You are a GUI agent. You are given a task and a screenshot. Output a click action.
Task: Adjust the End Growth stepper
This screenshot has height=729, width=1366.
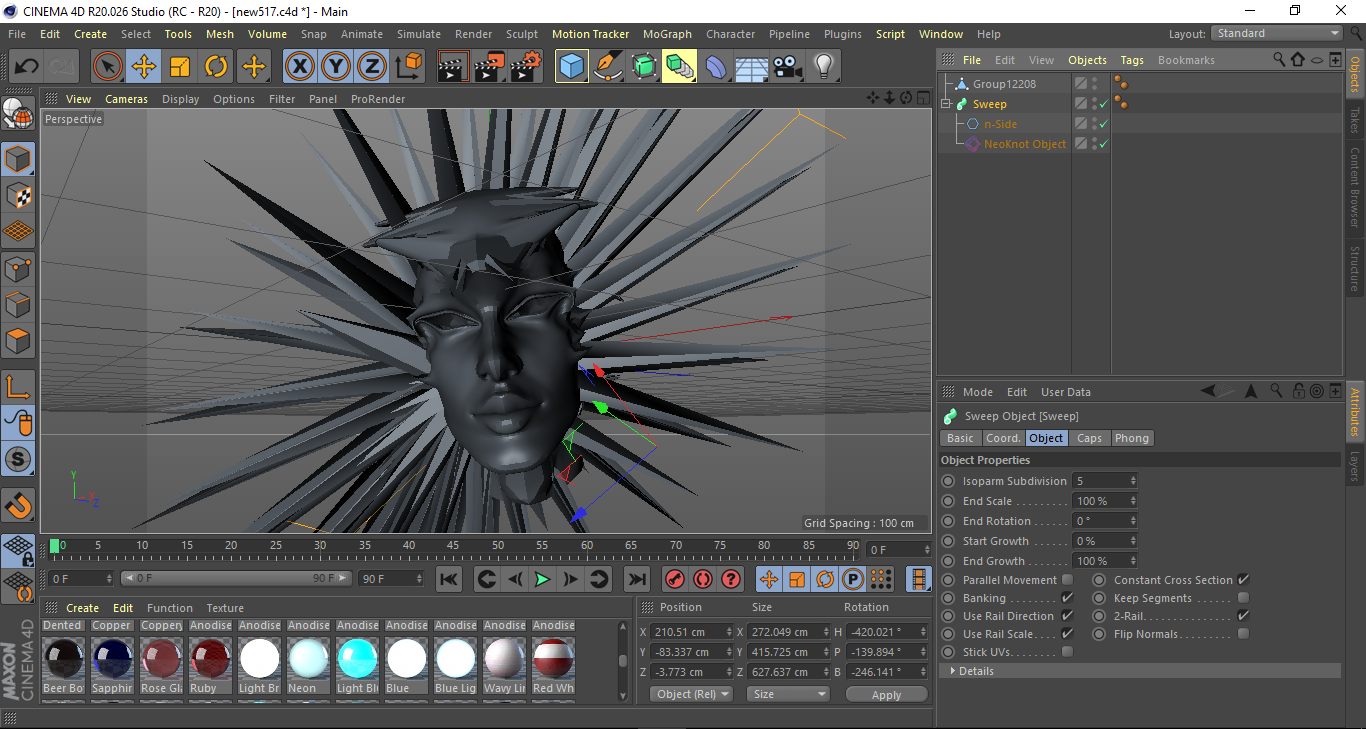point(1133,561)
